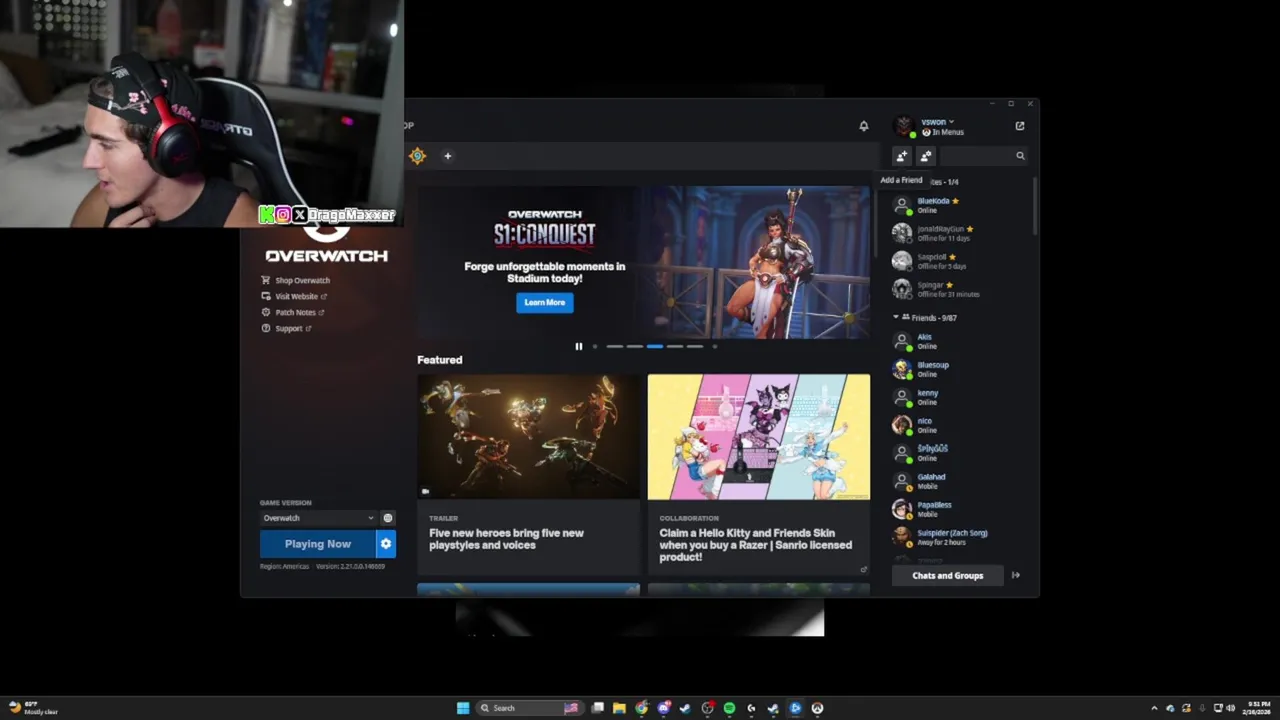Open Spotify from the taskbar
The width and height of the screenshot is (1280, 720).
click(729, 708)
